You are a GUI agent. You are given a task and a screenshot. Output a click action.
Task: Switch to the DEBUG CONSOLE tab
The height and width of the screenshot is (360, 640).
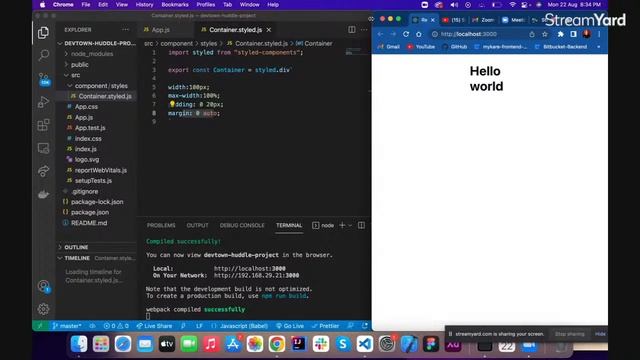242,225
